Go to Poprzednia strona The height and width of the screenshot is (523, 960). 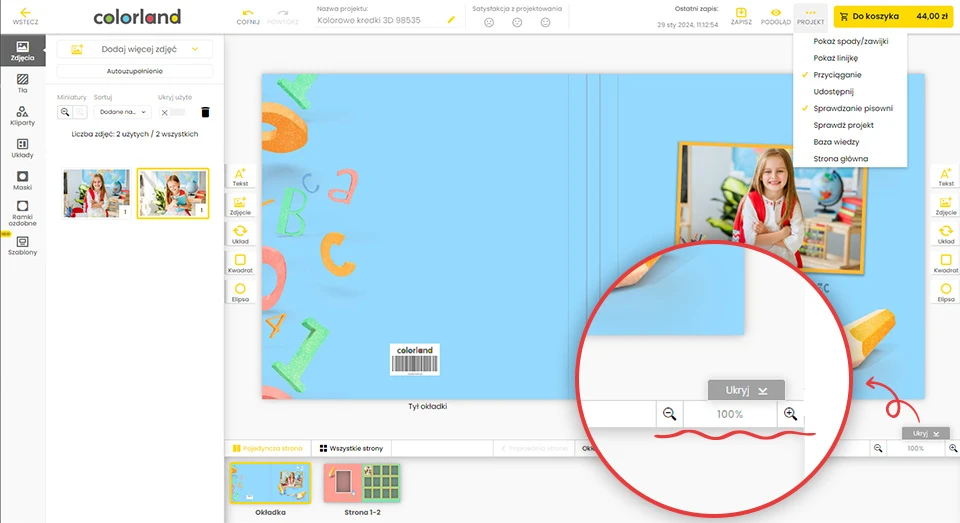534,448
